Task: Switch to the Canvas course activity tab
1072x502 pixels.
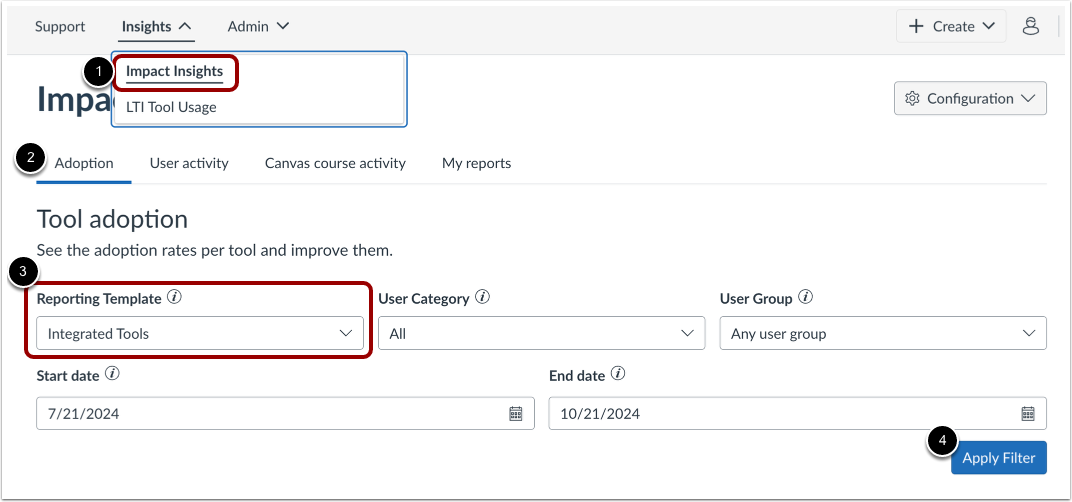Action: [x=335, y=163]
